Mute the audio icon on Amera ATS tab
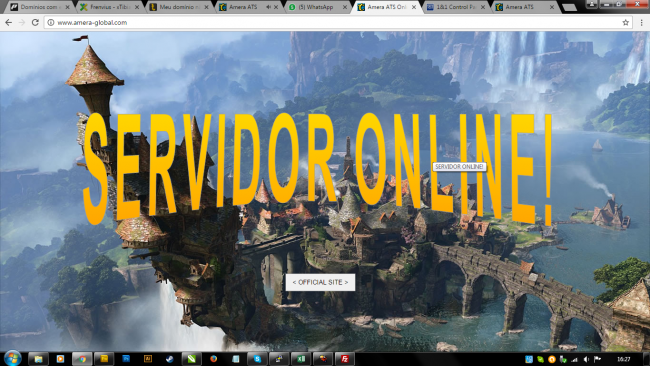This screenshot has width=650, height=366. (268, 7)
